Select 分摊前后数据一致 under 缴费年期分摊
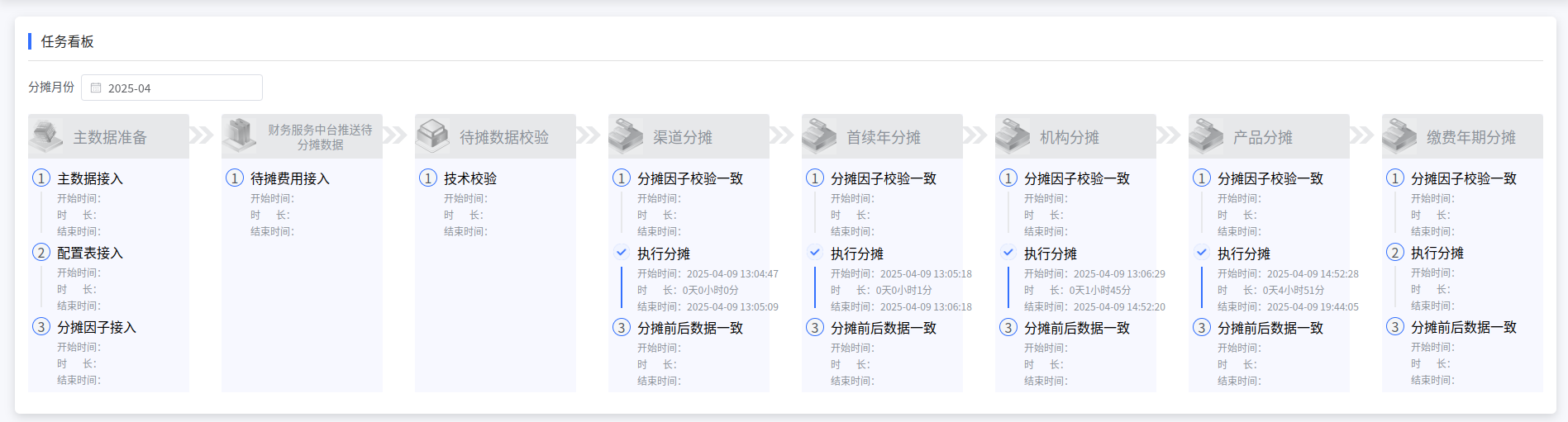The height and width of the screenshot is (422, 1568). pyautogui.click(x=1464, y=327)
